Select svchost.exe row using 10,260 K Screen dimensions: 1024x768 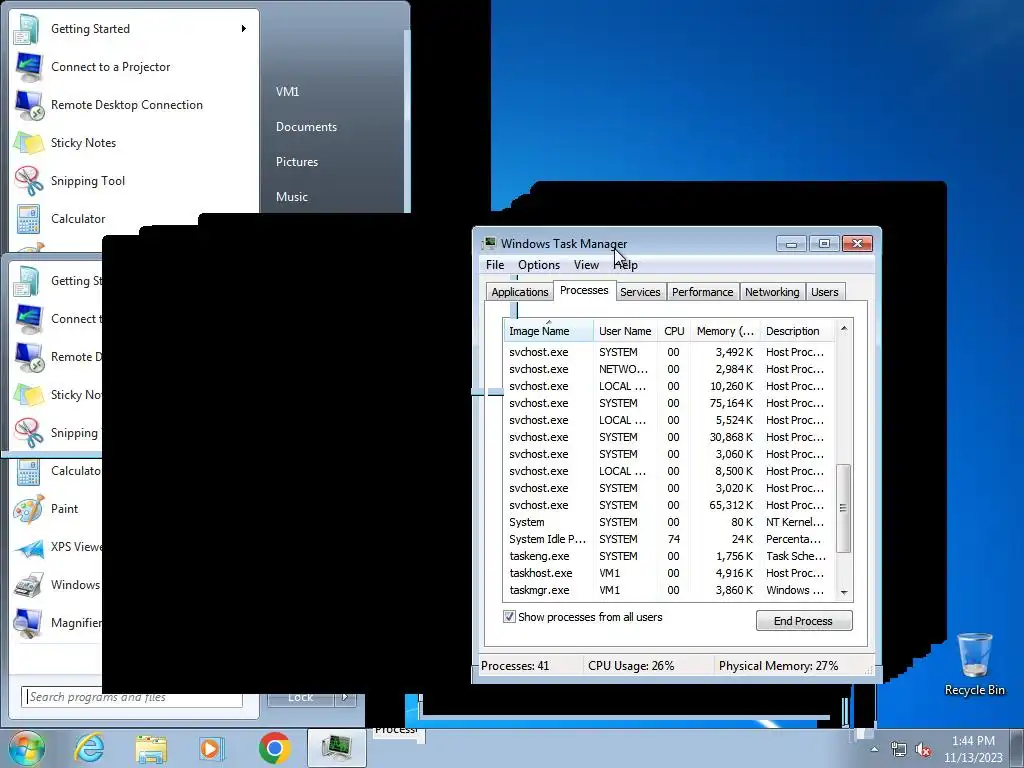[x=669, y=387]
